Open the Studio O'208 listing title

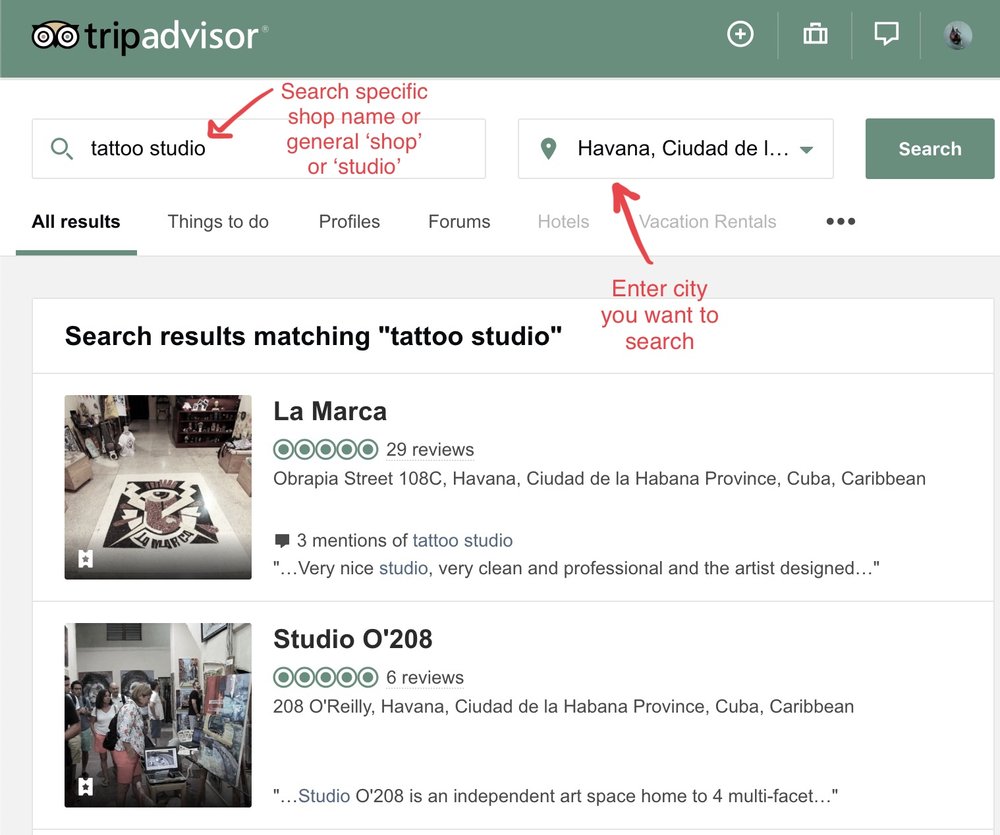(353, 639)
